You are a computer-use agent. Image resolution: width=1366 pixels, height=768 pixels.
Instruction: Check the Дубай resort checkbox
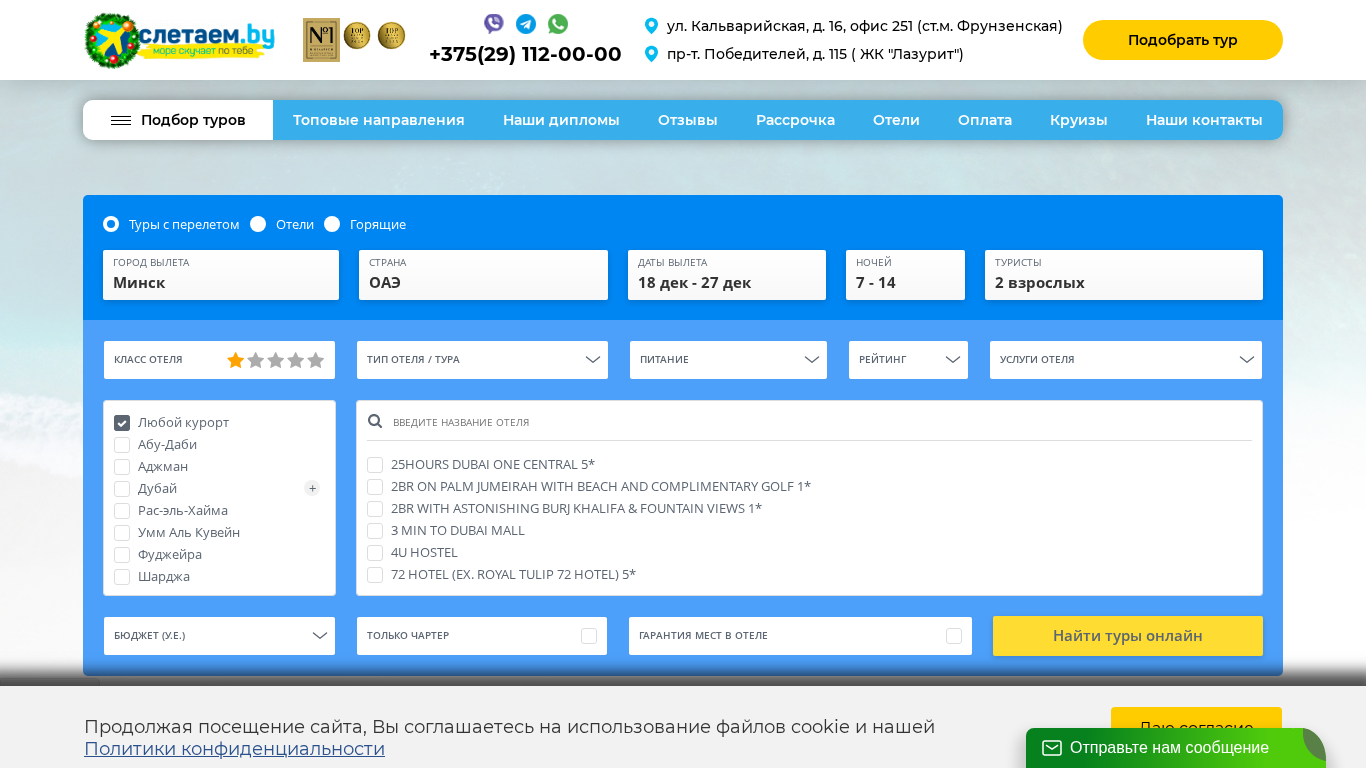click(x=122, y=489)
